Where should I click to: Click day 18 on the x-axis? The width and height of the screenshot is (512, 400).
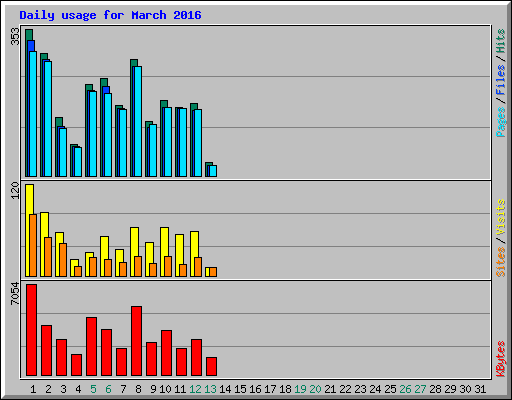(285, 389)
